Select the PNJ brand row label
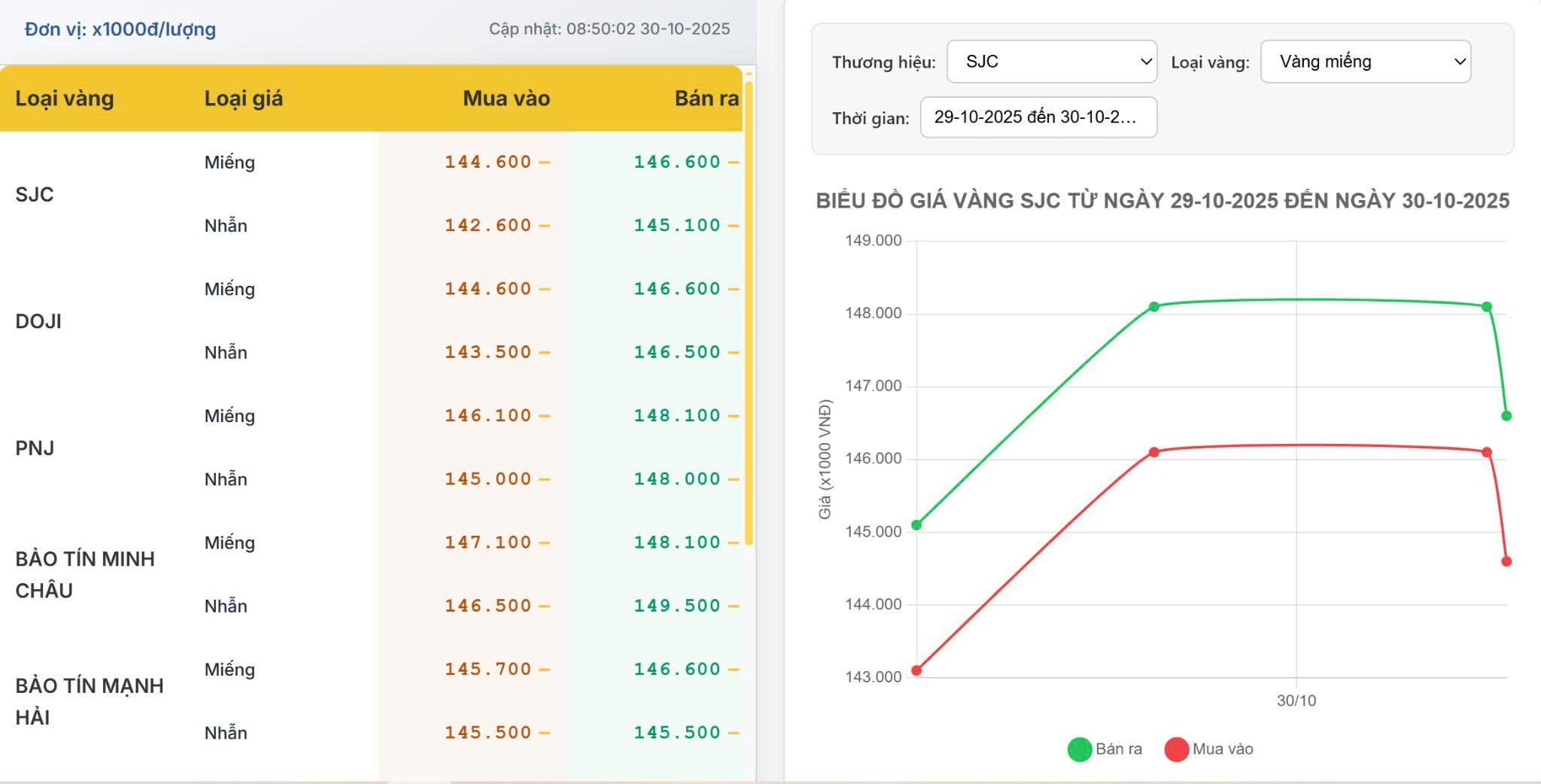This screenshot has width=1541, height=784. coord(35,448)
